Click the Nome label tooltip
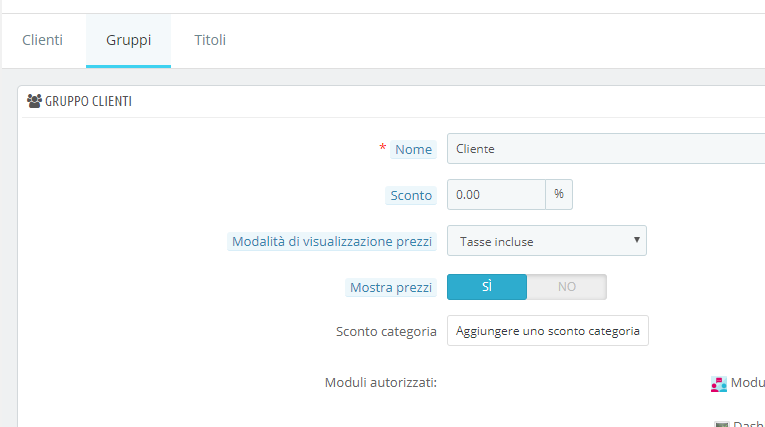The width and height of the screenshot is (765, 427). 413,149
